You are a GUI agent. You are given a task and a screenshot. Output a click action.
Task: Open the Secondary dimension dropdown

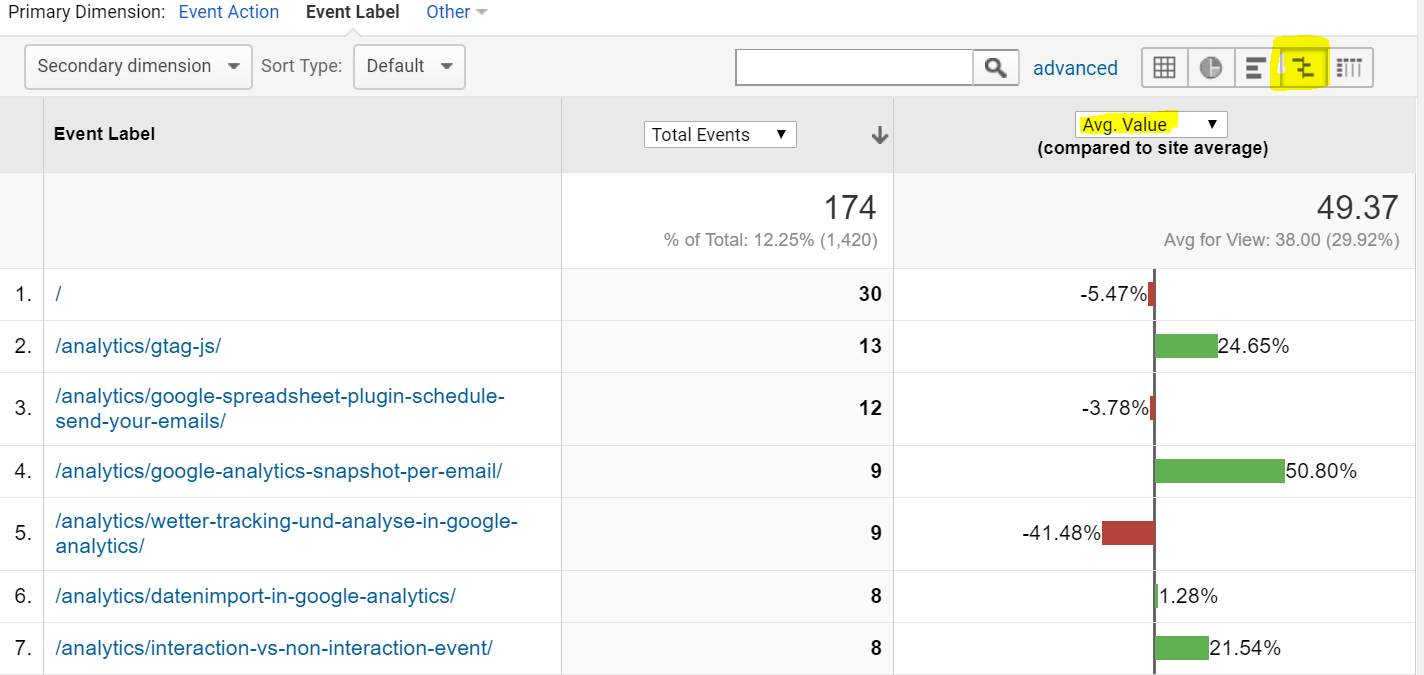coord(138,66)
